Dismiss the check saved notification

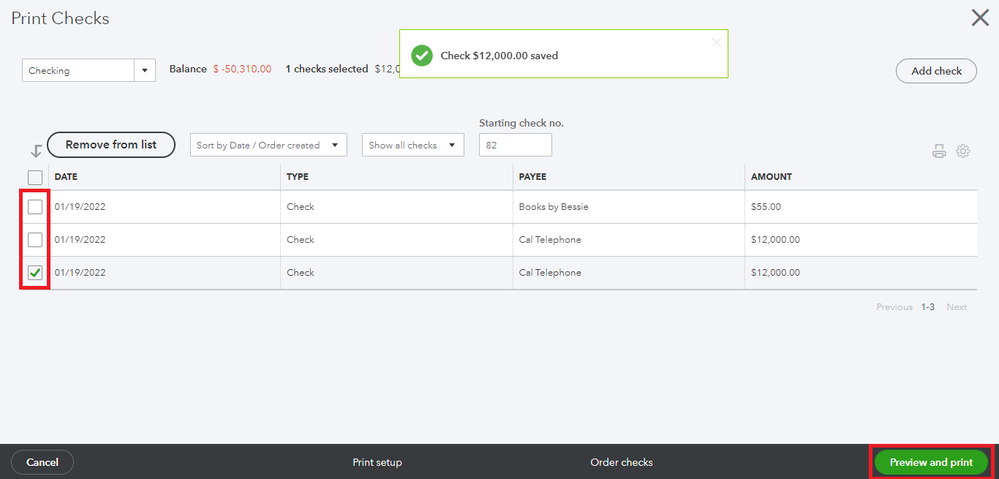(x=715, y=42)
